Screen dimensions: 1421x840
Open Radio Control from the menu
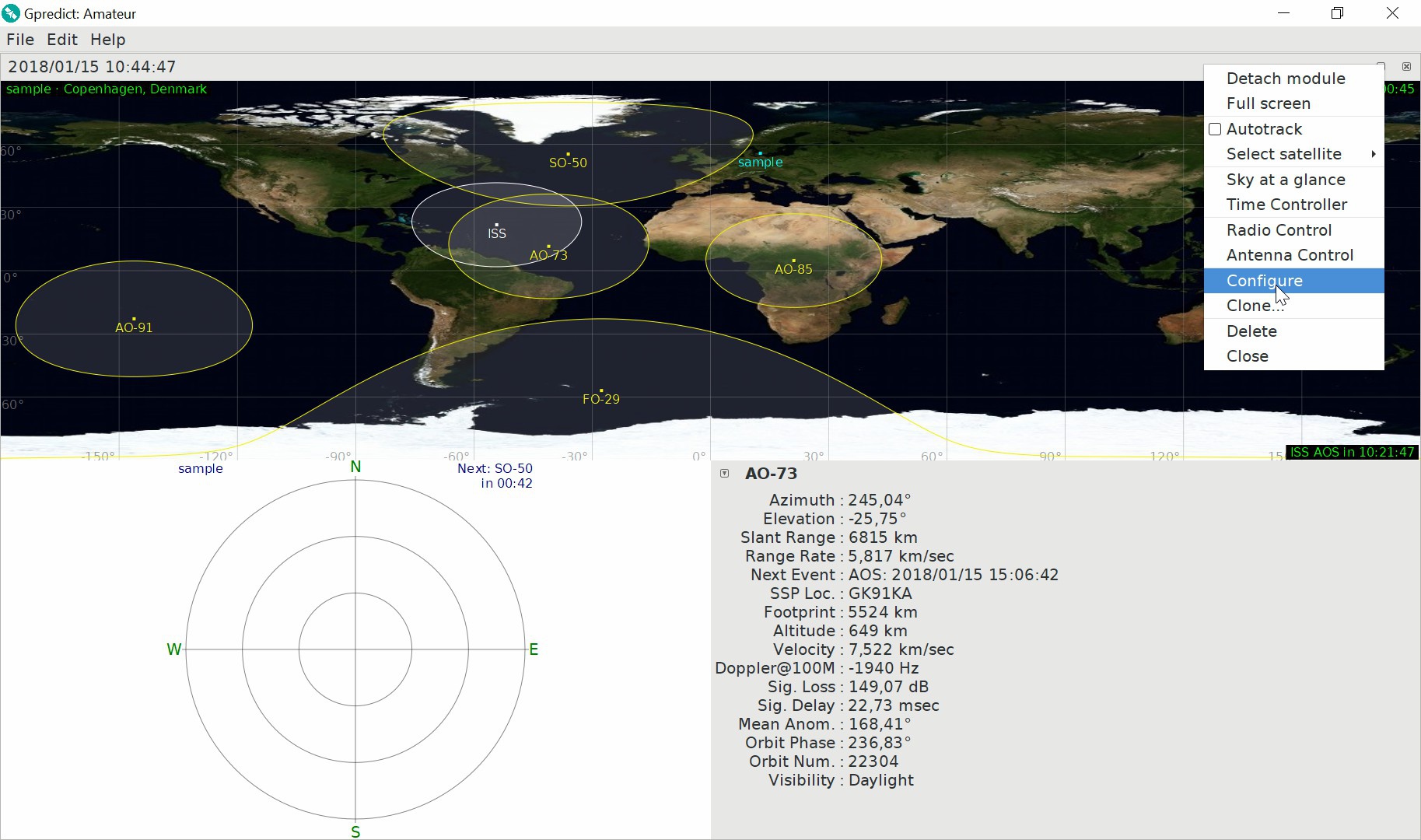(x=1294, y=230)
